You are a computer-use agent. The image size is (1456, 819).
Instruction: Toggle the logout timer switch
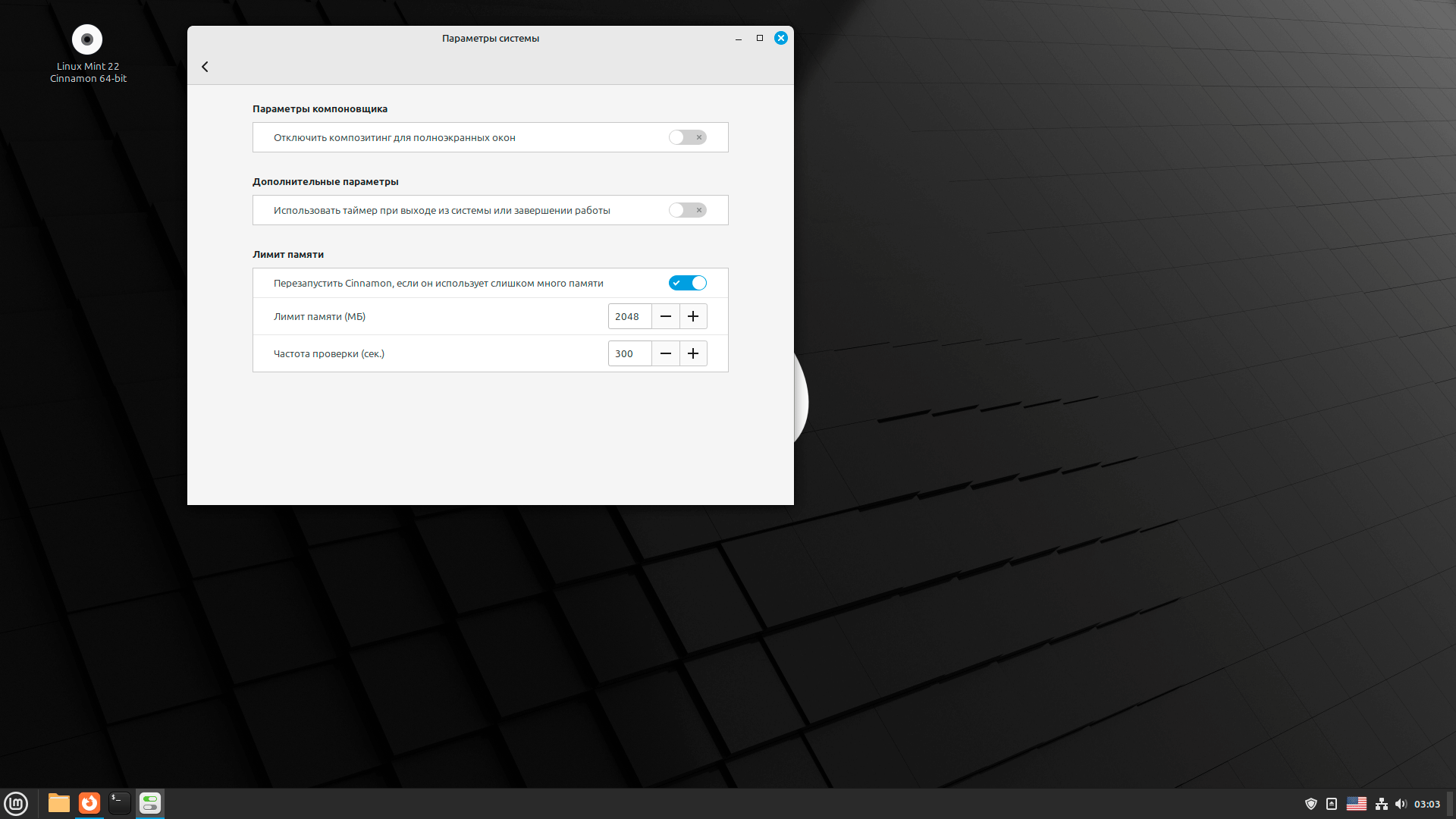pos(687,210)
